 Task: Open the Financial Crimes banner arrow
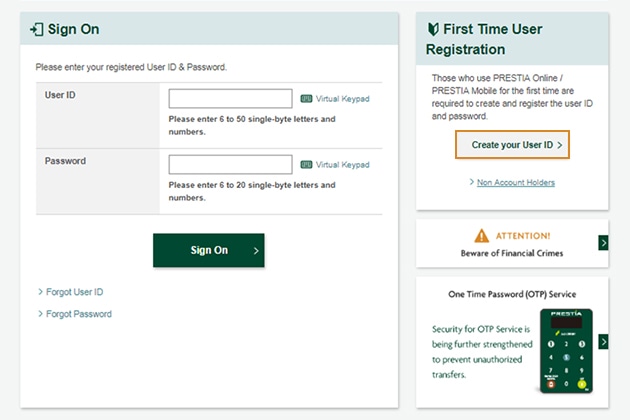pos(603,243)
